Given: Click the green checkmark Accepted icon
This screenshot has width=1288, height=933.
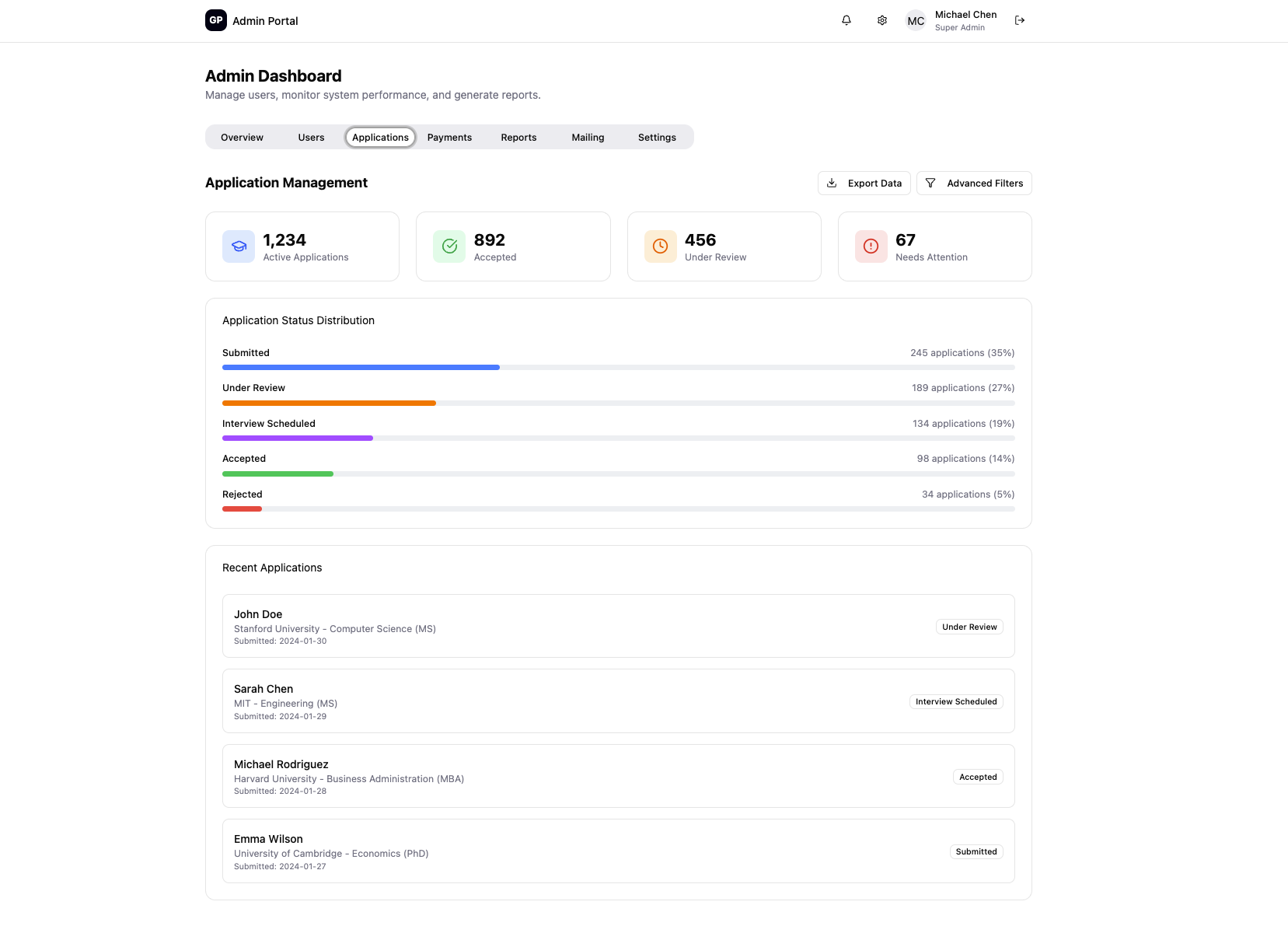Looking at the screenshot, I should coord(449,246).
